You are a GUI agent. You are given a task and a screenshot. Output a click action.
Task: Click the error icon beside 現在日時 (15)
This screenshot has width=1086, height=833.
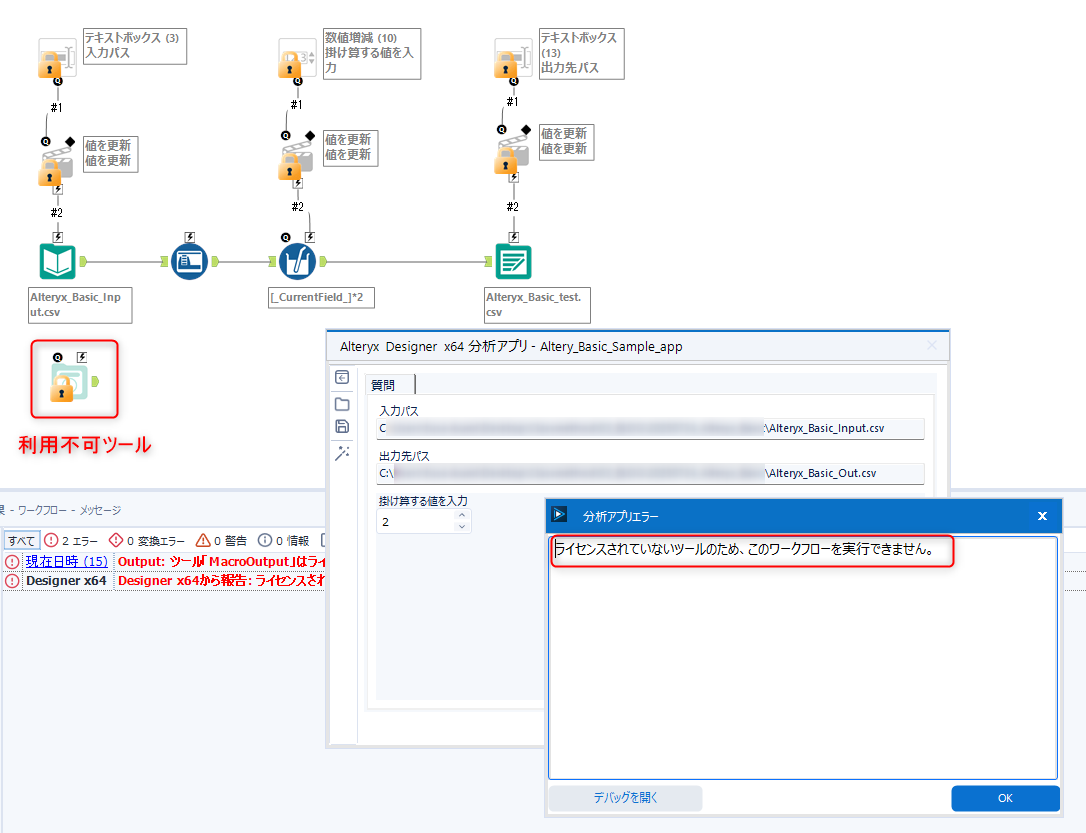12,562
